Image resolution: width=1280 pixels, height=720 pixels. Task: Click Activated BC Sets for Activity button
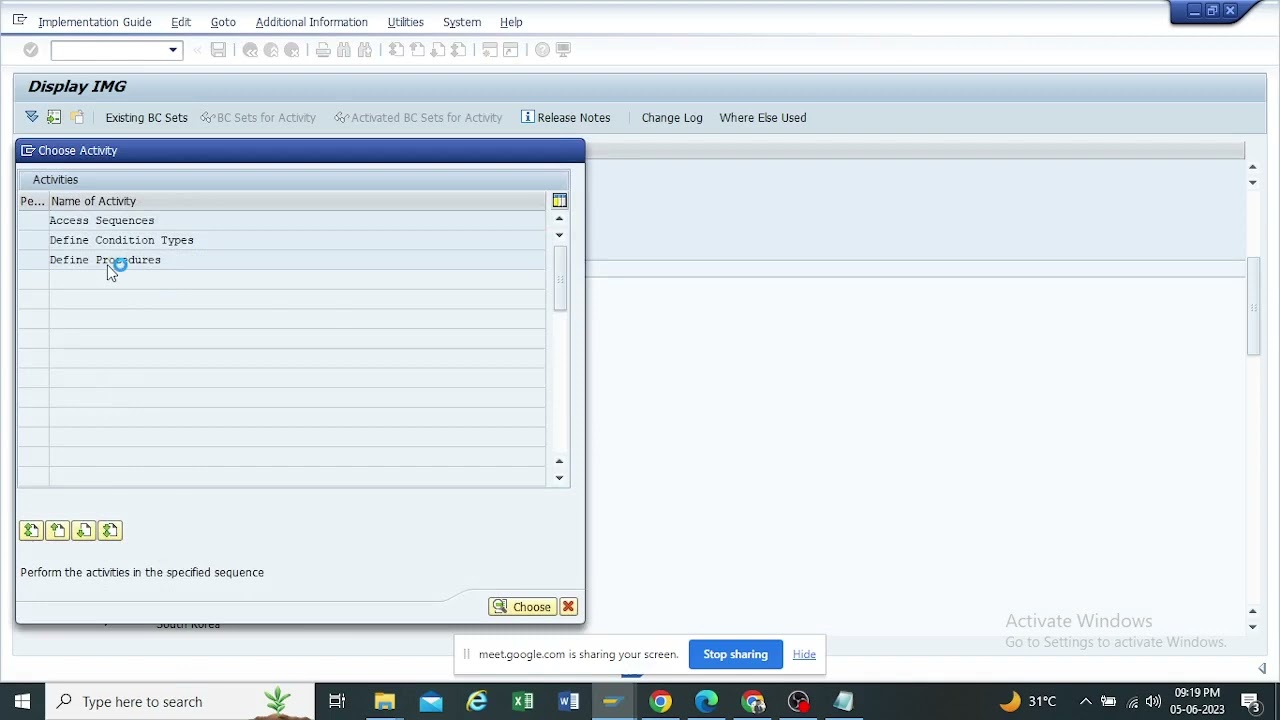(418, 117)
